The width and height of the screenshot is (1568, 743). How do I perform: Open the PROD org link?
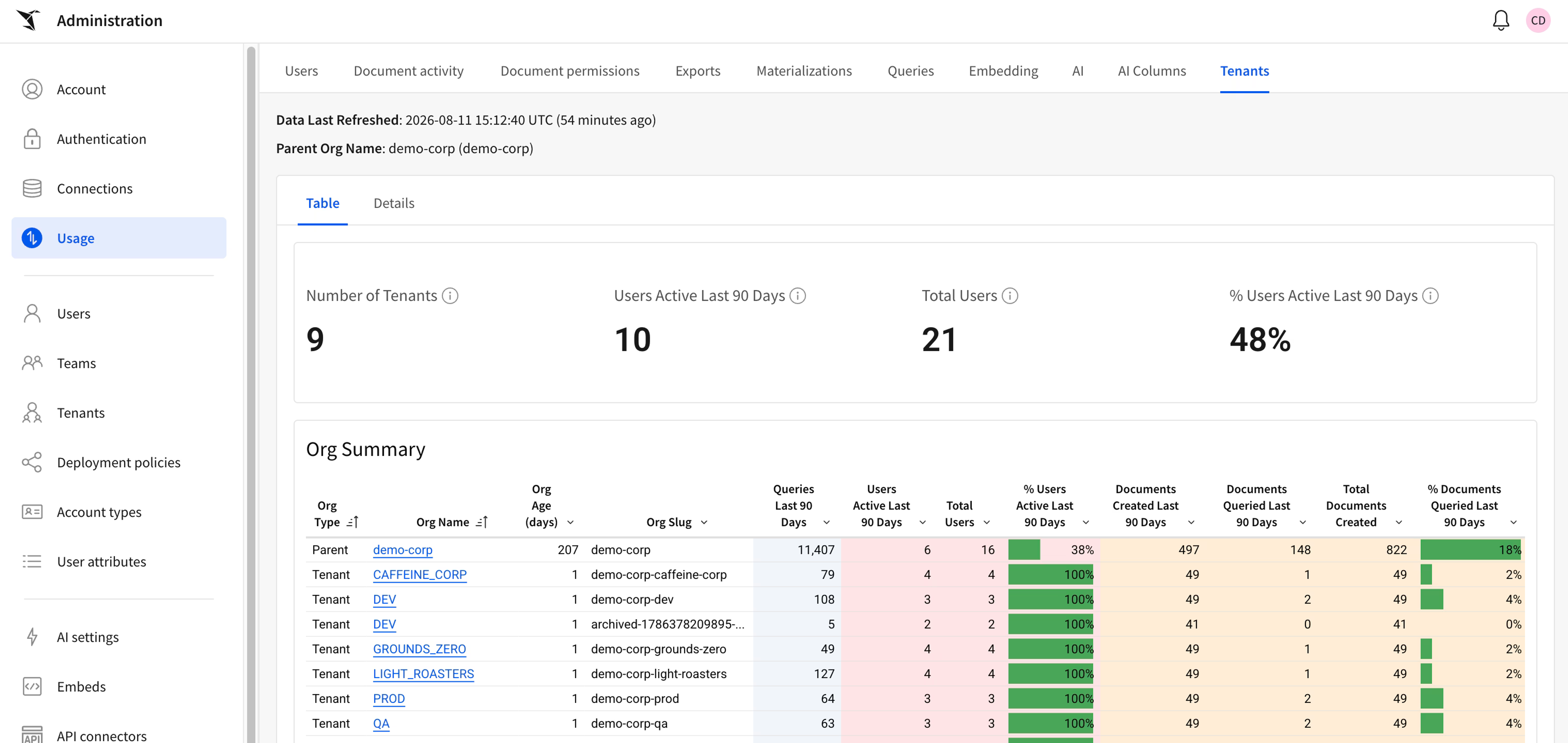pyautogui.click(x=388, y=699)
